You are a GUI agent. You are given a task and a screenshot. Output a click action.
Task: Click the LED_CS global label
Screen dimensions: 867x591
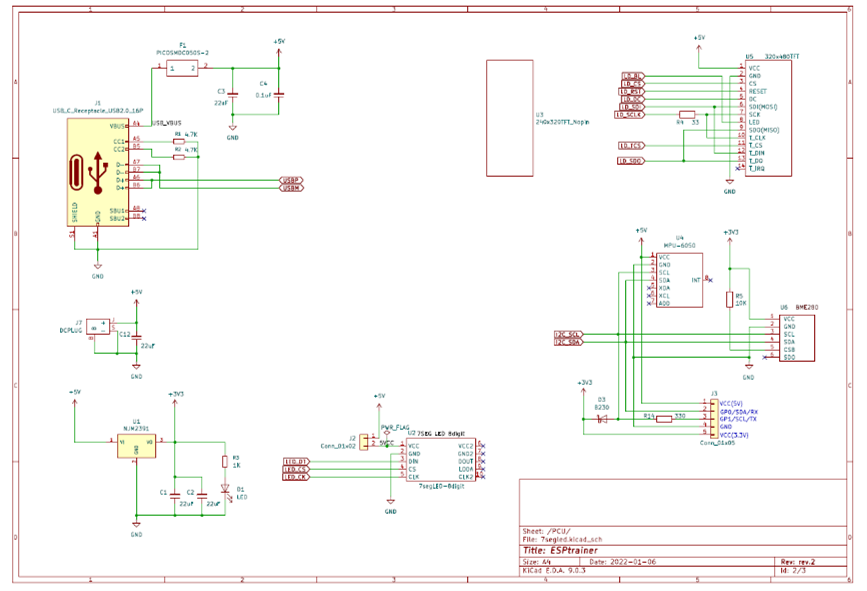tap(295, 469)
